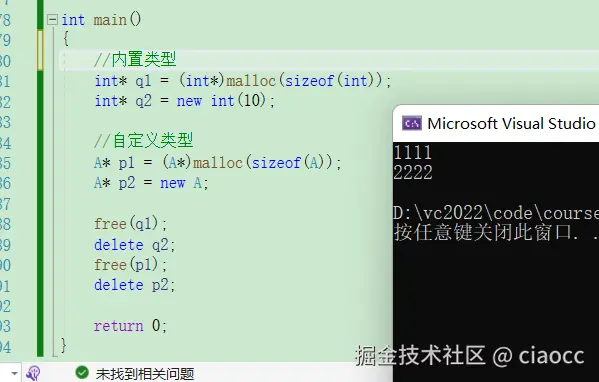The width and height of the screenshot is (599, 382).
Task: Click the 'delete p2;' statement
Action: coord(134,285)
